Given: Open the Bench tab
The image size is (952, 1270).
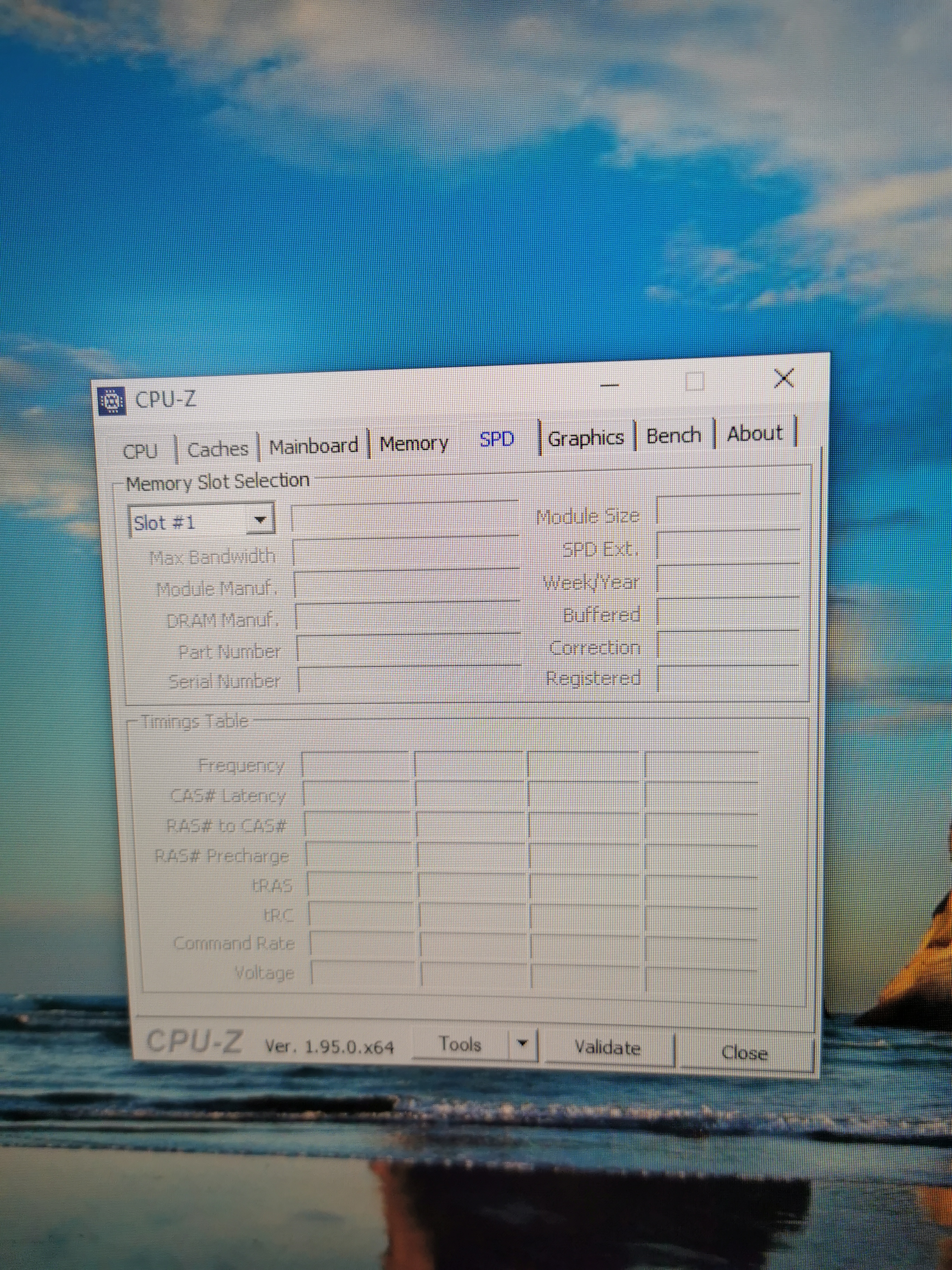Looking at the screenshot, I should (x=673, y=436).
